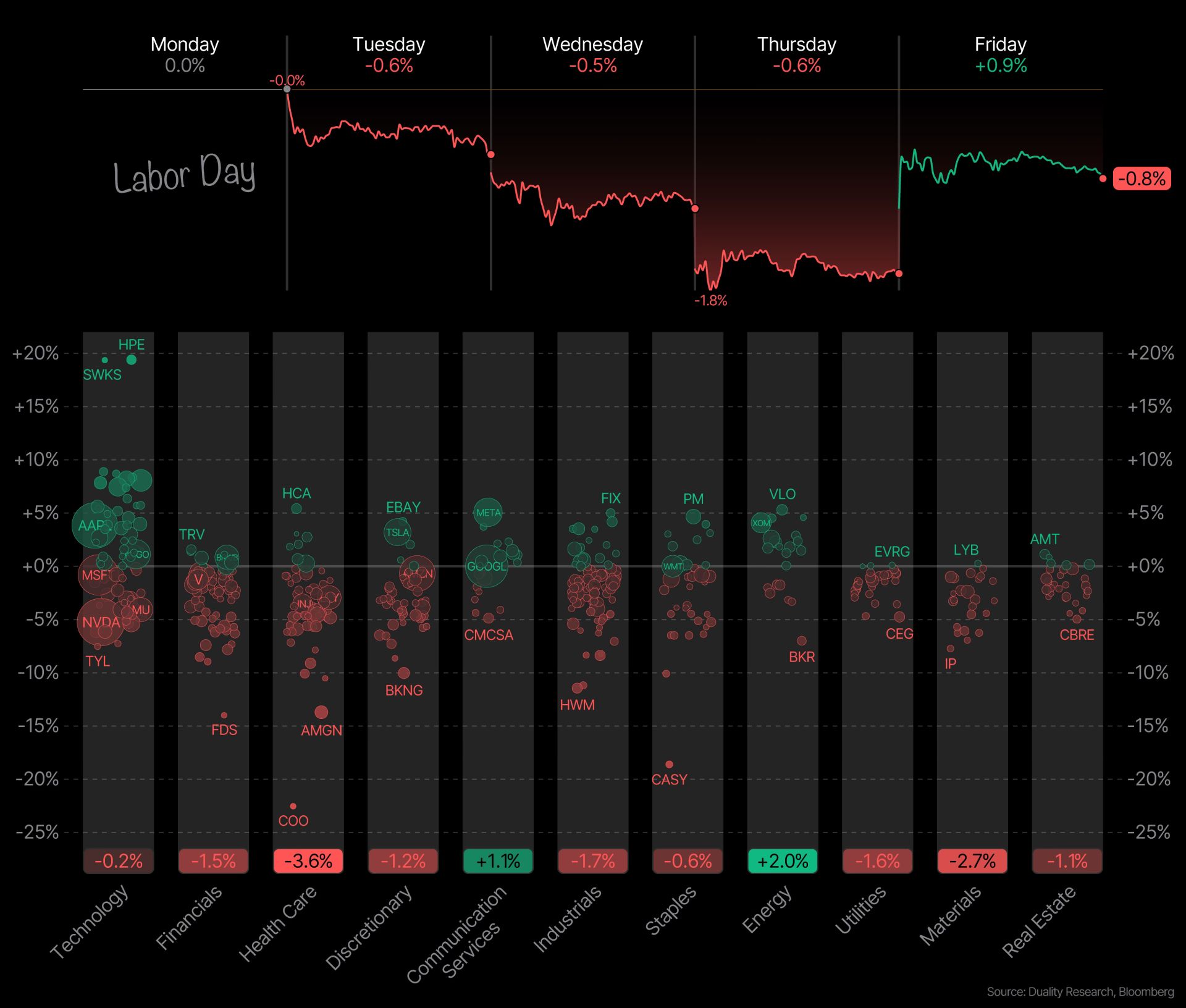
Task: Click the Health Care -3.6% badge
Action: point(308,861)
